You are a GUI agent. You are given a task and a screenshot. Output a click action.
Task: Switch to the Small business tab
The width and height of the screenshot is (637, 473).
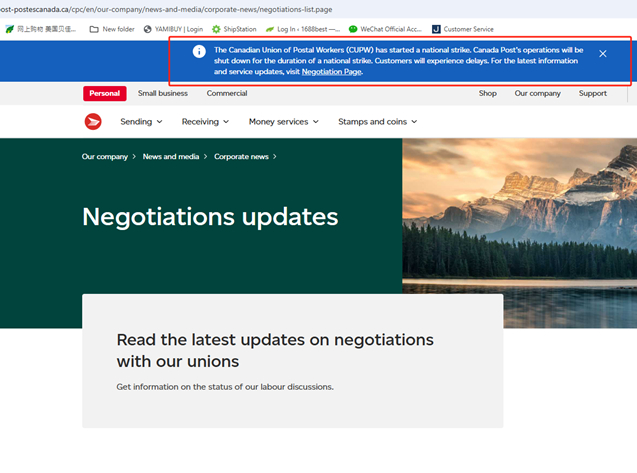coord(162,93)
